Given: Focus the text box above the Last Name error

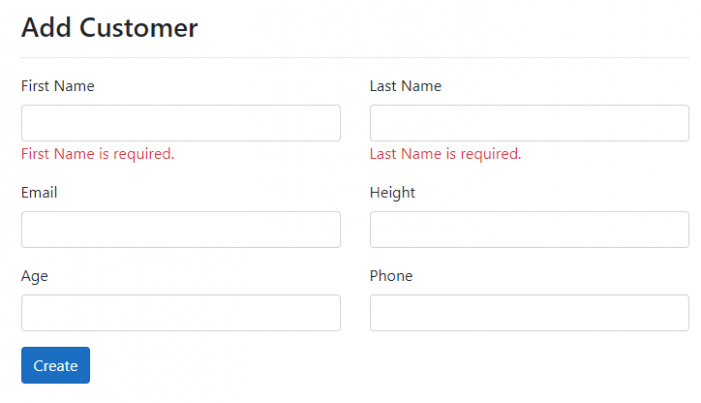Looking at the screenshot, I should (x=529, y=123).
